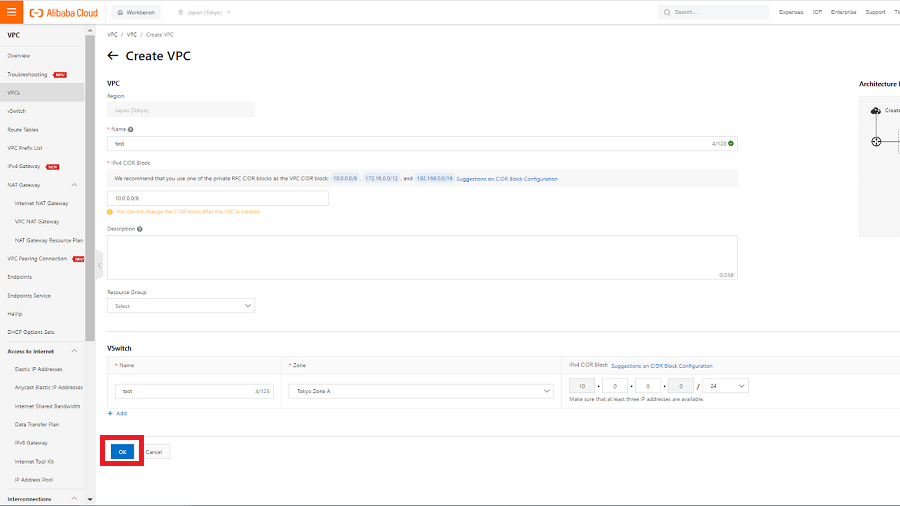Select vSwitch in the left sidebar
Screen dimensions: 900x506
tap(17, 111)
